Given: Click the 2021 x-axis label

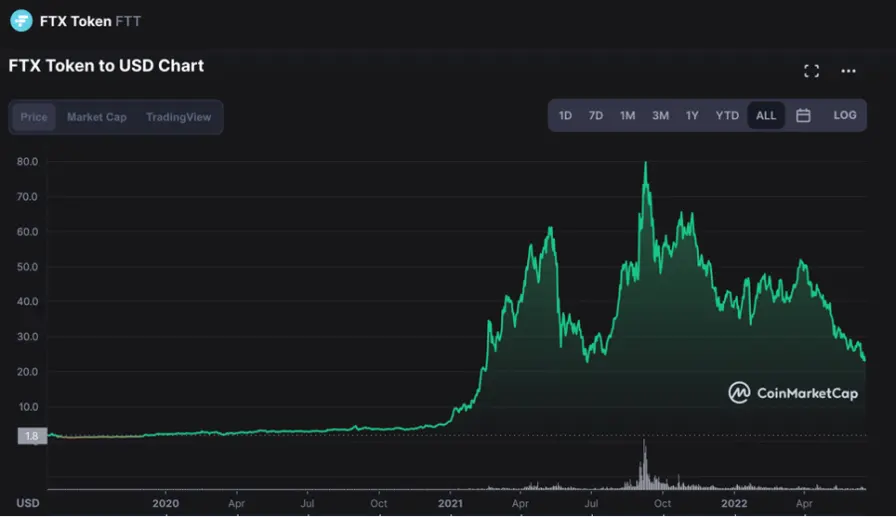Looking at the screenshot, I should pyautogui.click(x=450, y=503).
